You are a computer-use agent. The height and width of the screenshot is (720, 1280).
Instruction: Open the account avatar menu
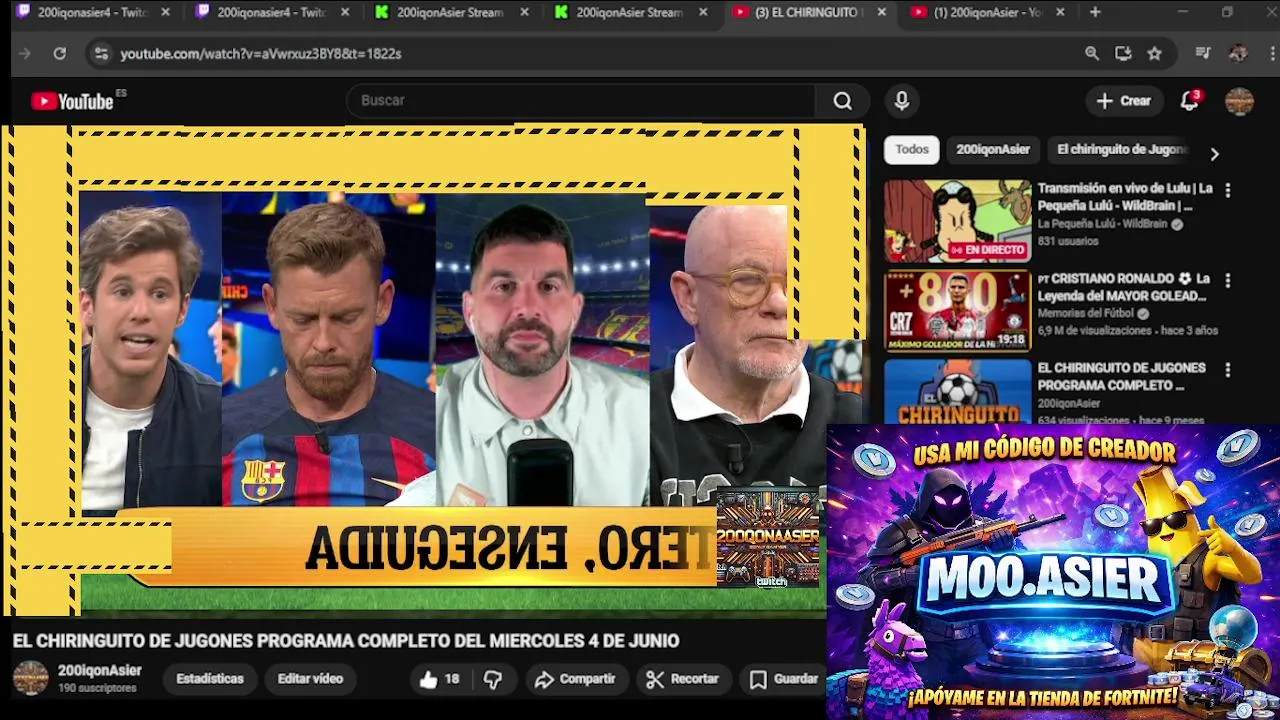tap(1239, 101)
